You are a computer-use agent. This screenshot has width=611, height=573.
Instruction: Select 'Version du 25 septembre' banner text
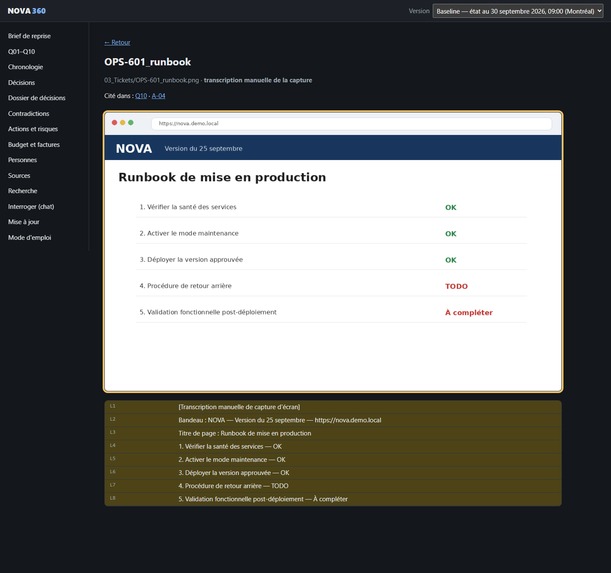[x=203, y=149]
